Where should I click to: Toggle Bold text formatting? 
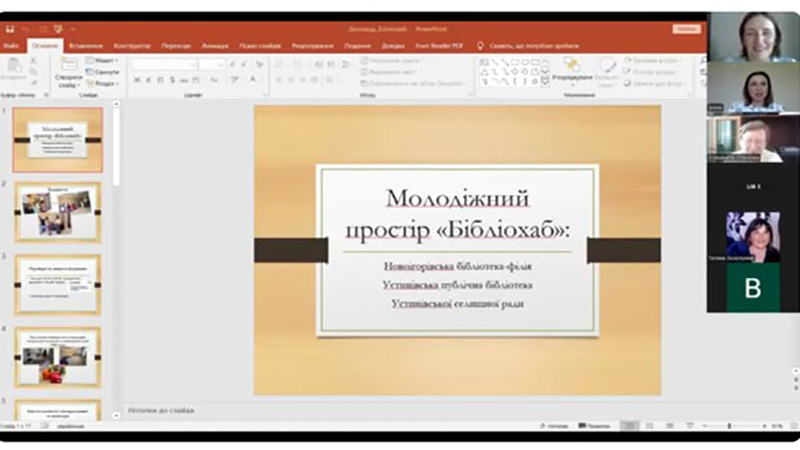coord(136,80)
